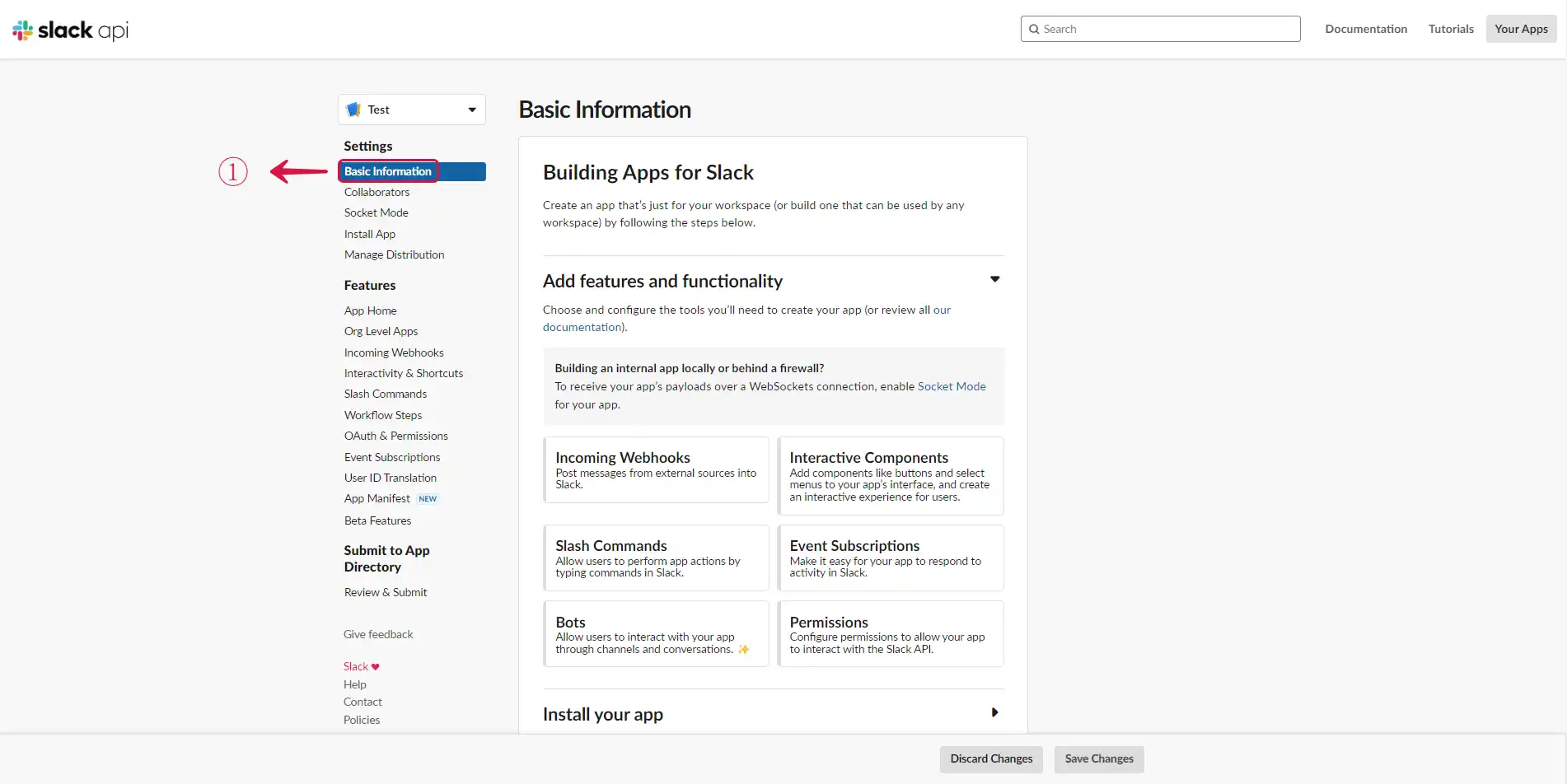Open Manage Distribution page
Screen dimensions: 1567x784
coord(394,254)
